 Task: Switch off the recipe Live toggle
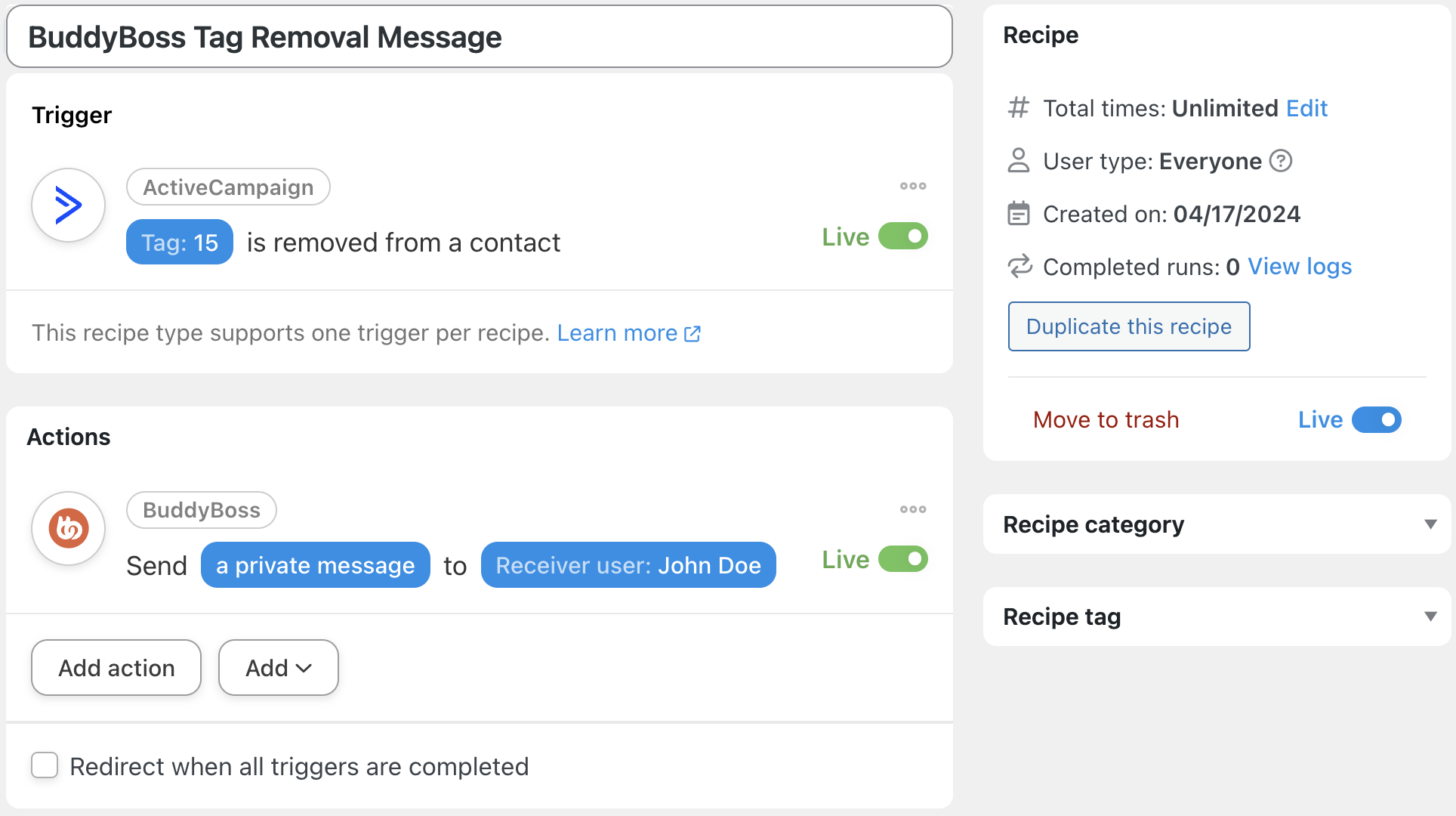(x=1377, y=420)
